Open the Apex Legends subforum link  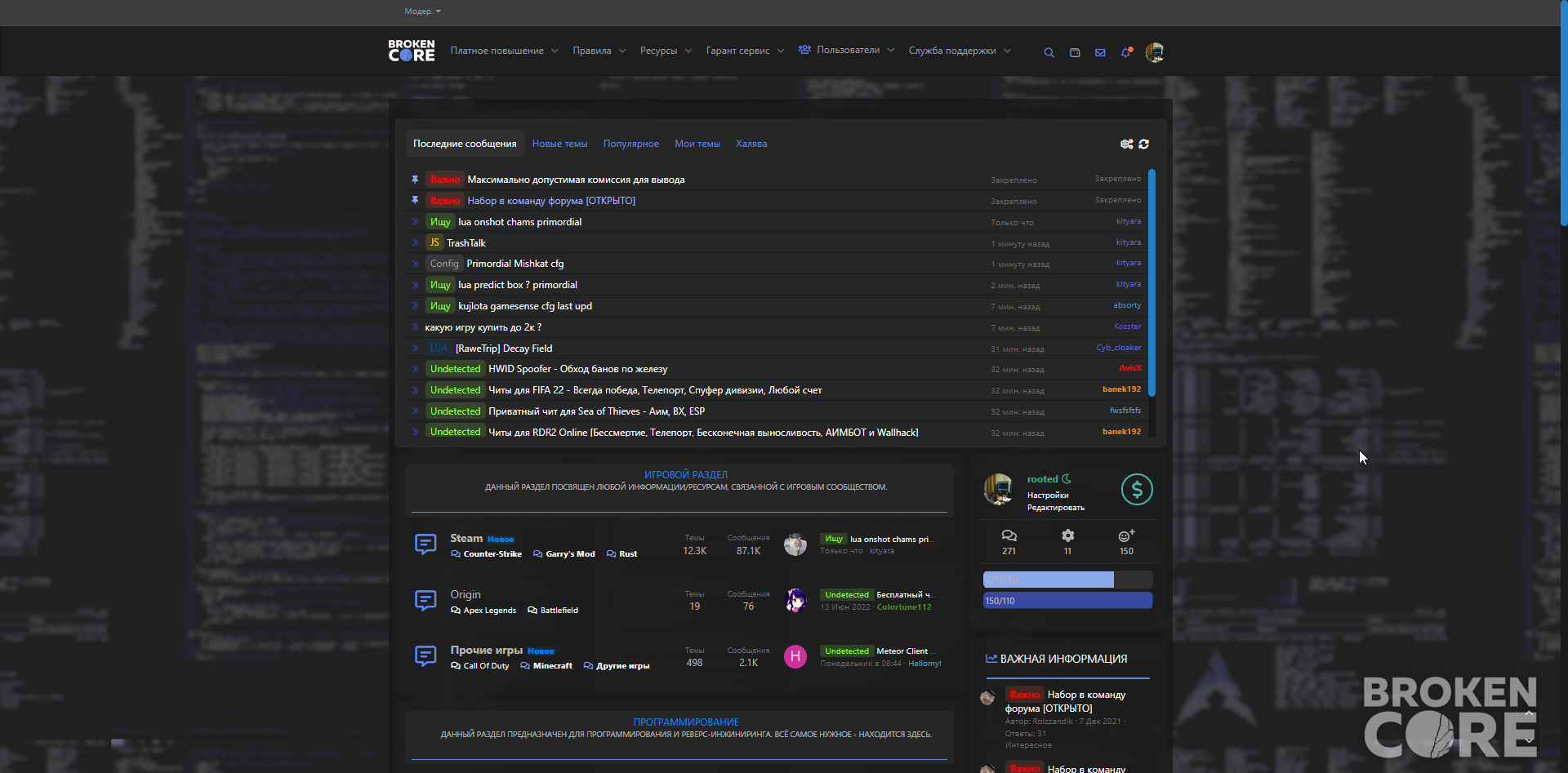pos(490,611)
